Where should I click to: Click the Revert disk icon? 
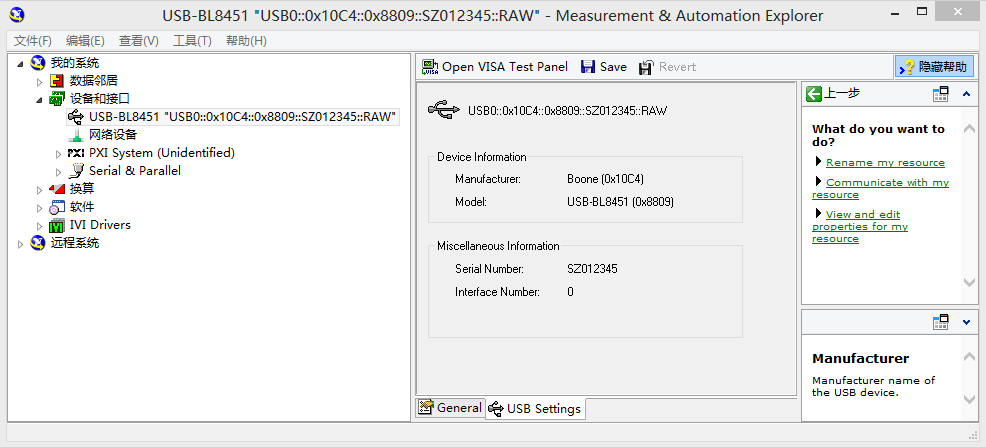646,67
